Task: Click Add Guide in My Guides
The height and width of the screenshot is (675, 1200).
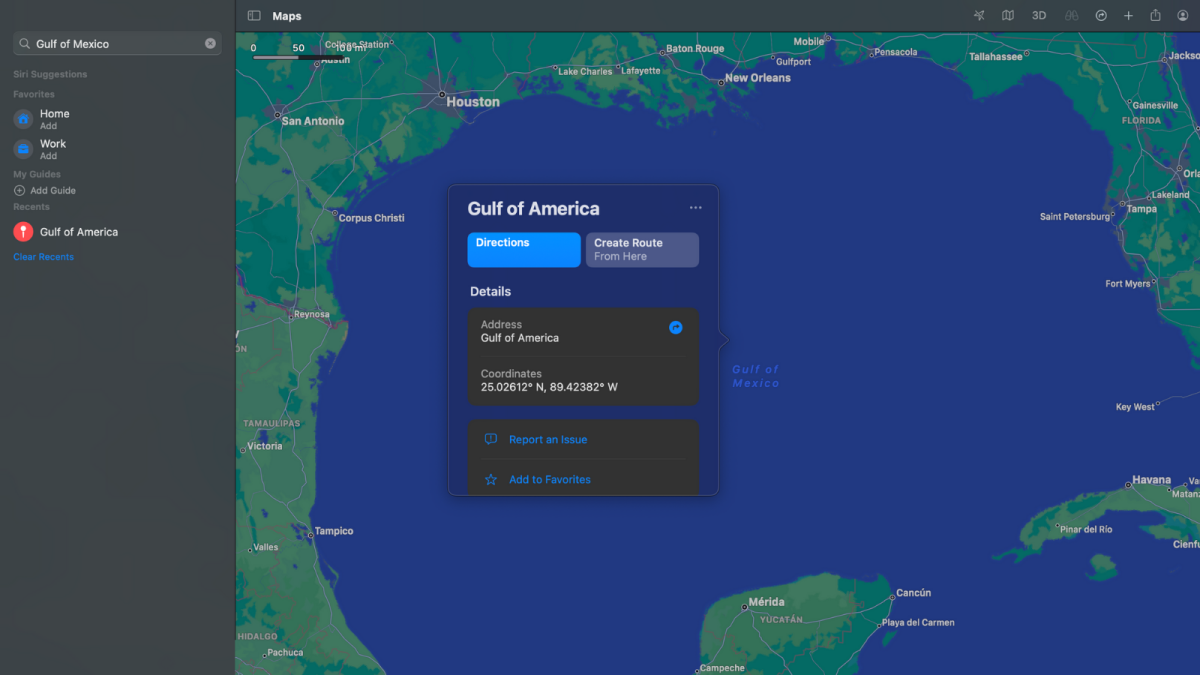Action: click(x=45, y=191)
